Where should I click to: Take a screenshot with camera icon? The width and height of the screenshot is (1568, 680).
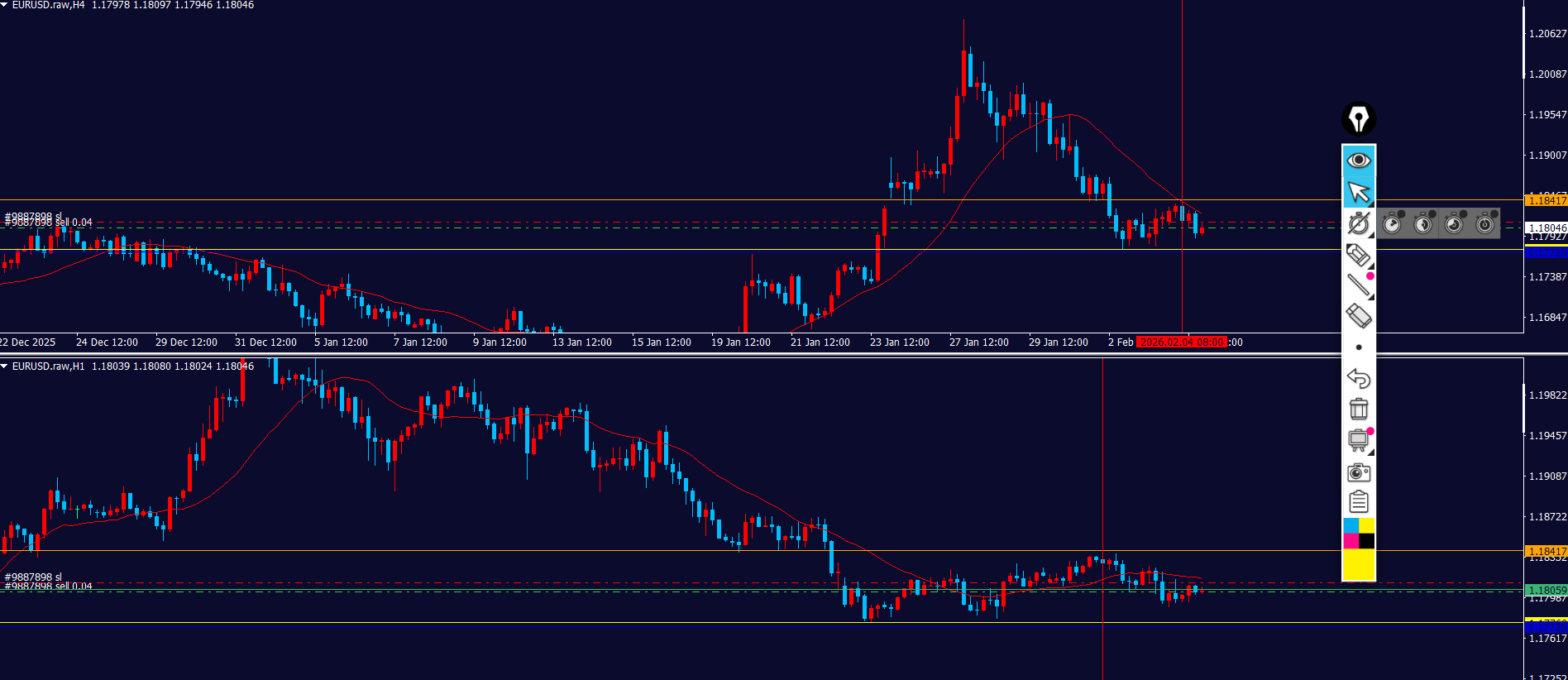coord(1358,472)
